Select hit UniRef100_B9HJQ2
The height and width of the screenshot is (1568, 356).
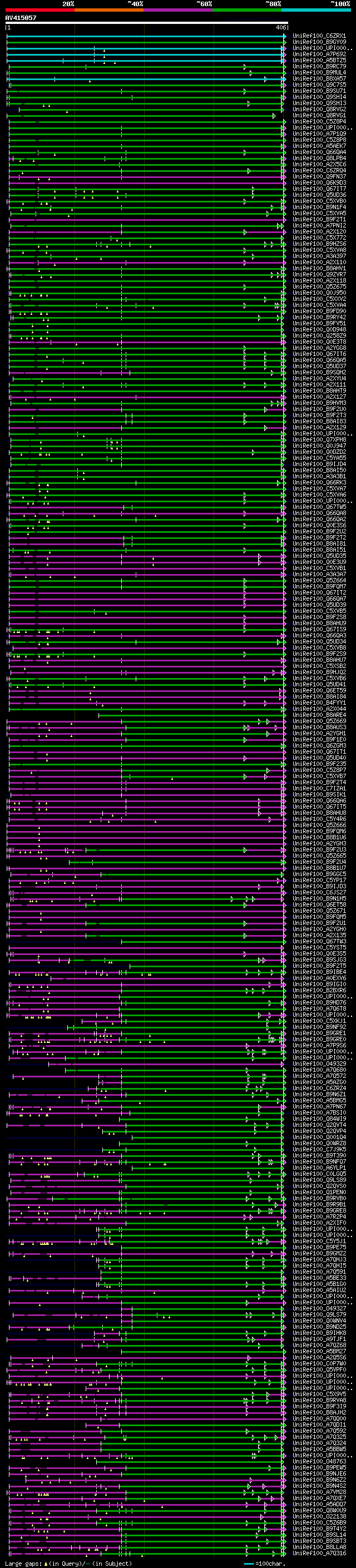coord(319,672)
